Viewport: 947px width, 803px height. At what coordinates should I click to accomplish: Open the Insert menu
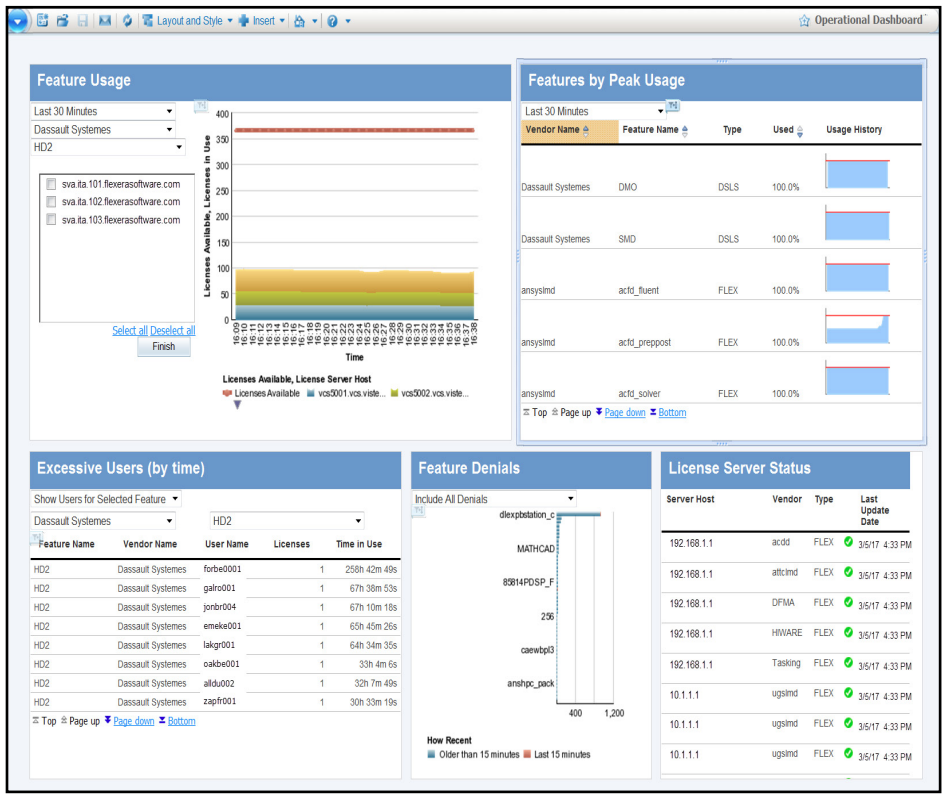point(263,20)
